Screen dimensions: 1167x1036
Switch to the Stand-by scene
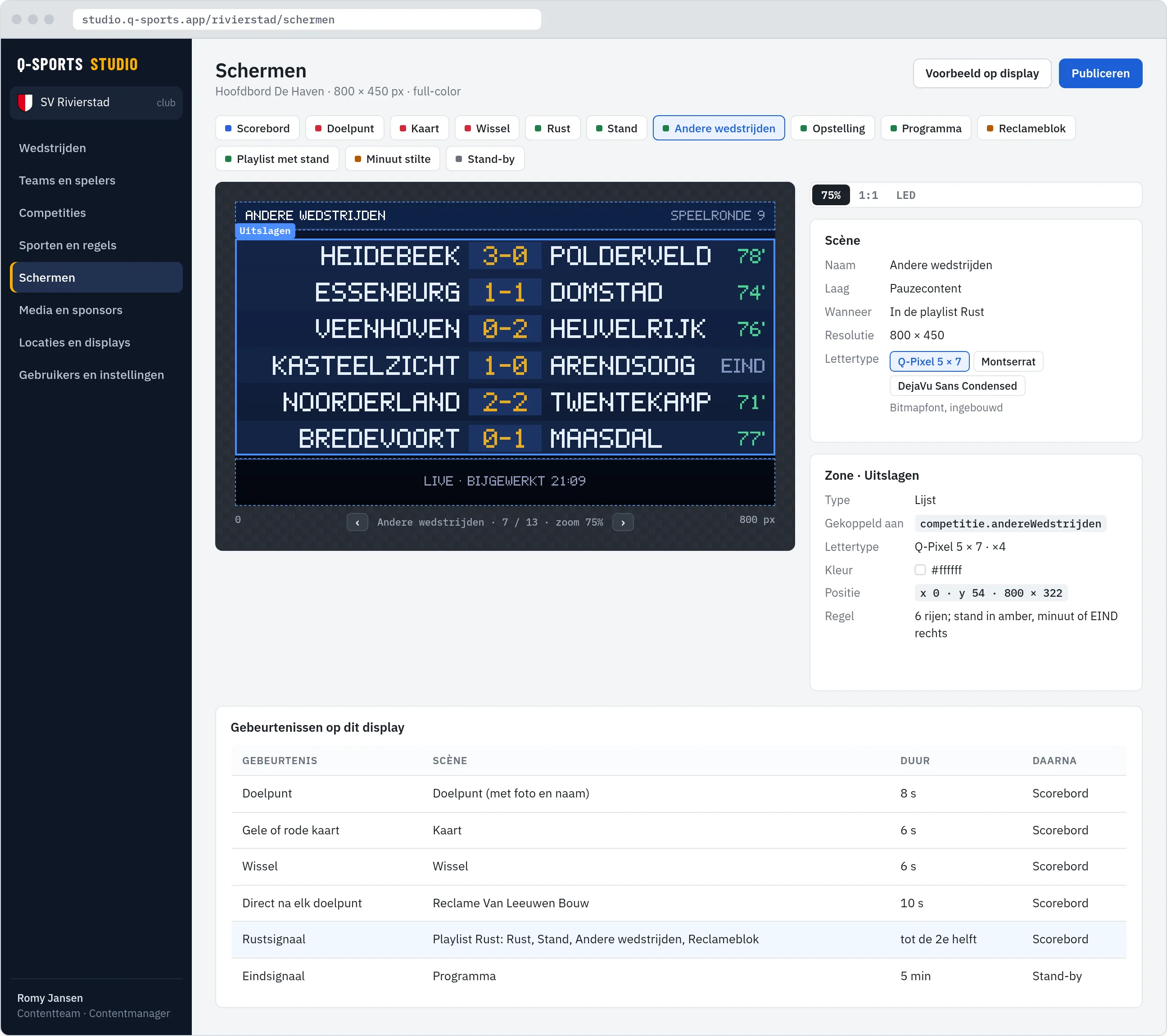pos(485,159)
